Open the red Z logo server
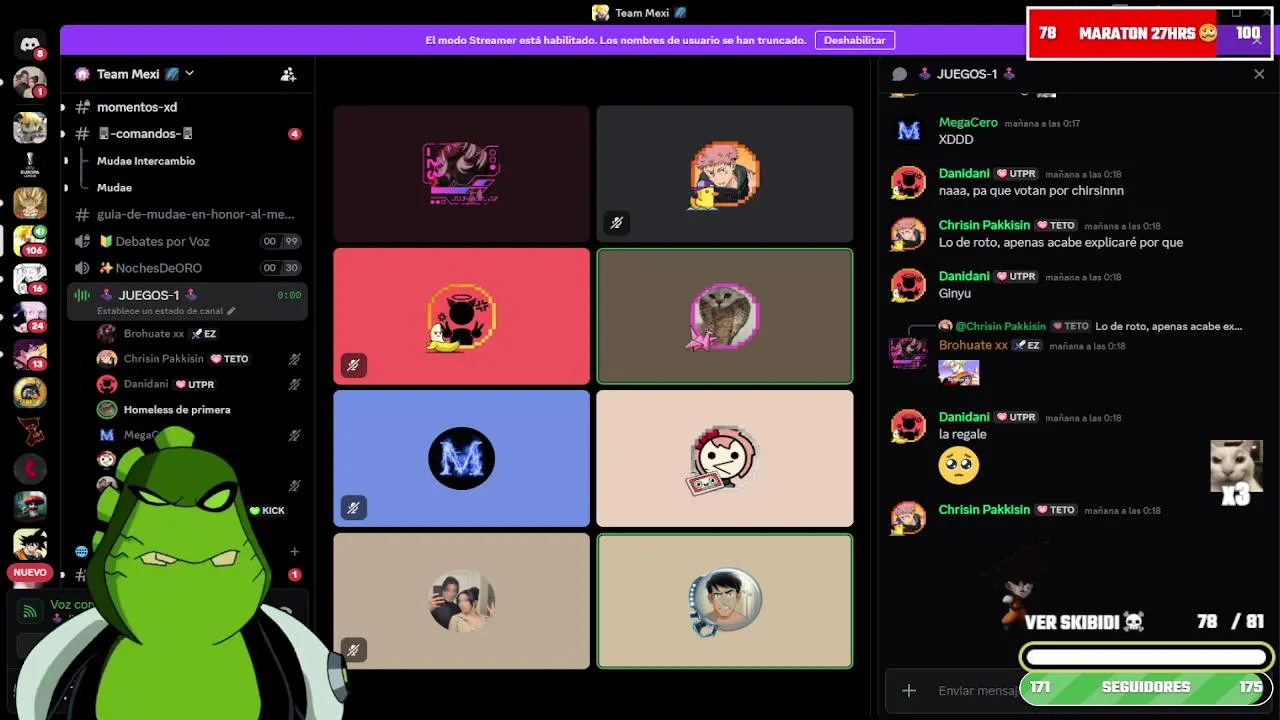 tap(30, 431)
